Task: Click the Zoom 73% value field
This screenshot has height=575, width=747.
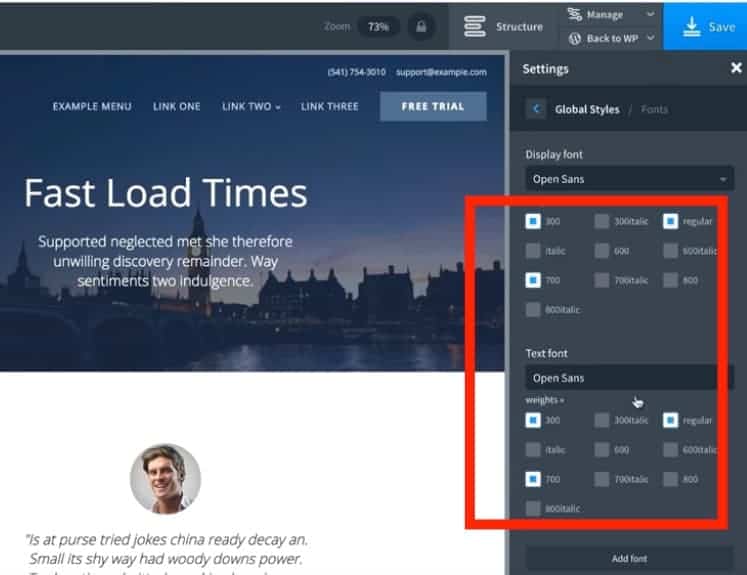Action: tap(378, 27)
